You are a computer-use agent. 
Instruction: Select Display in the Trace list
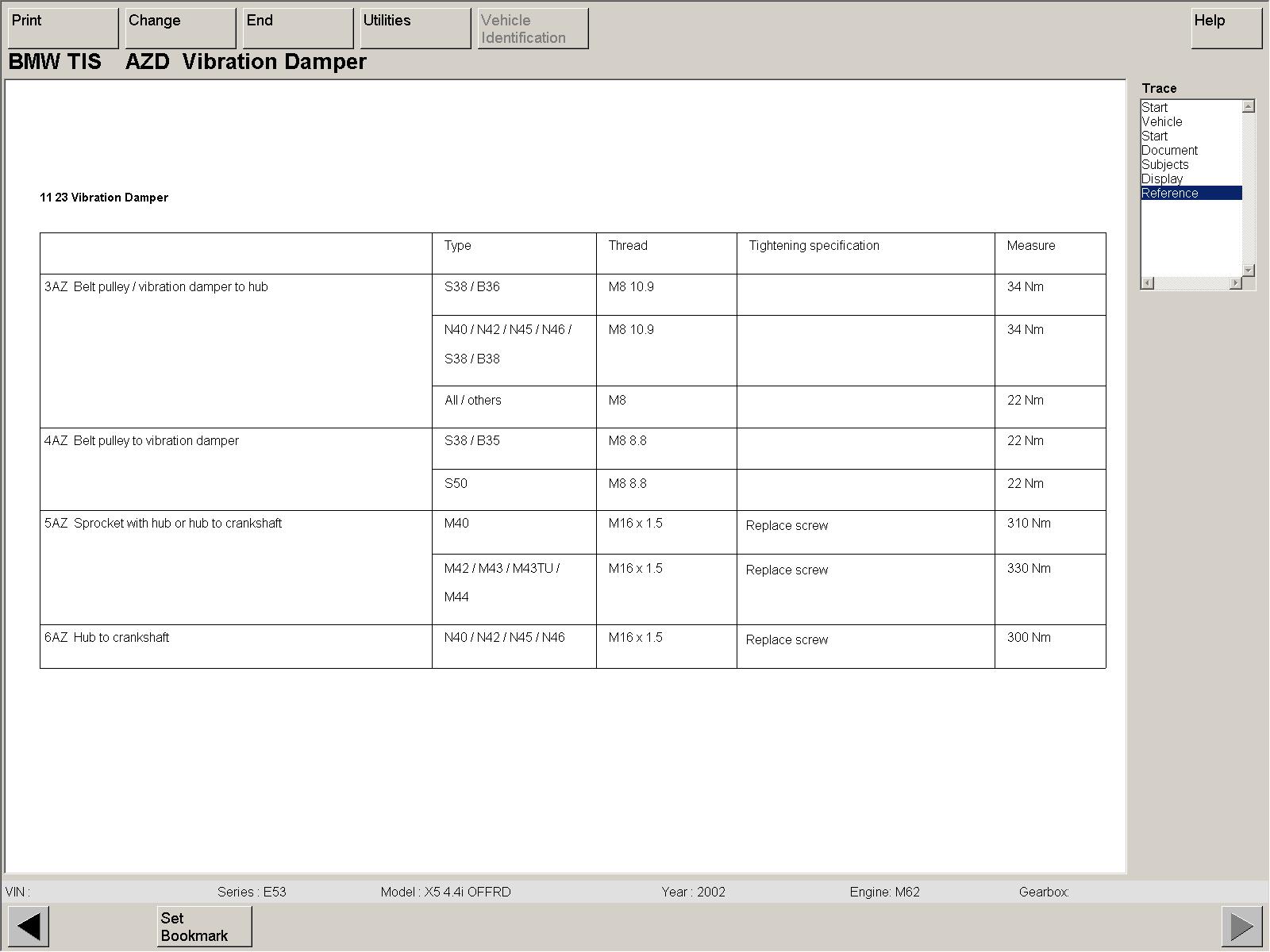point(1162,179)
